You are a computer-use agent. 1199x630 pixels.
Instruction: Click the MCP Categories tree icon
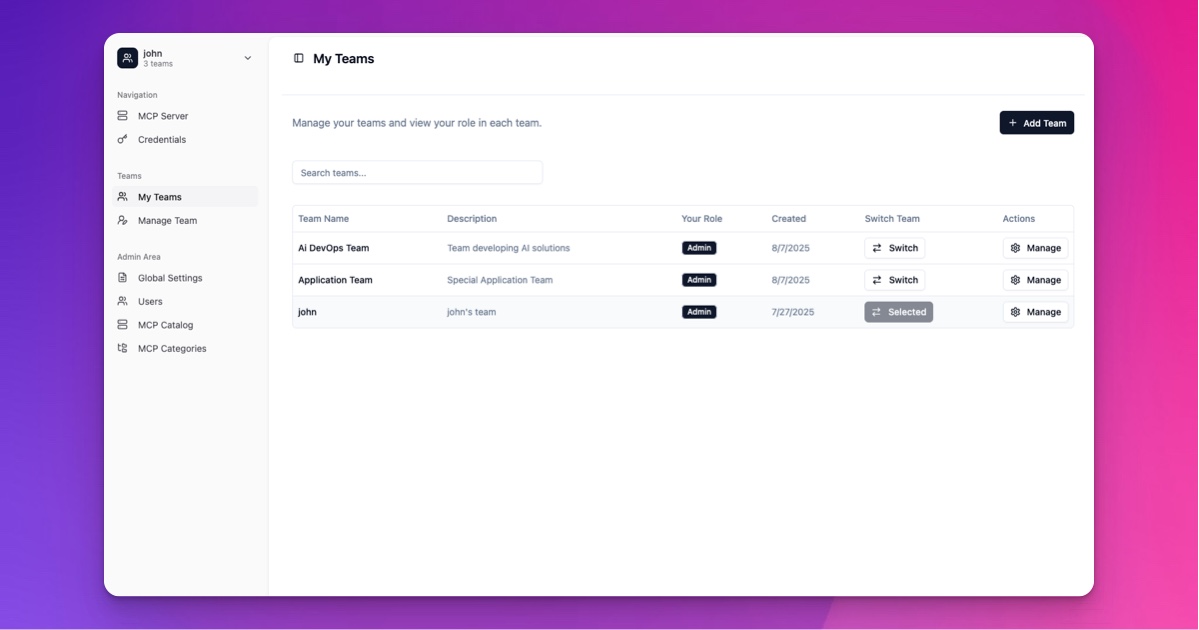tap(122, 348)
